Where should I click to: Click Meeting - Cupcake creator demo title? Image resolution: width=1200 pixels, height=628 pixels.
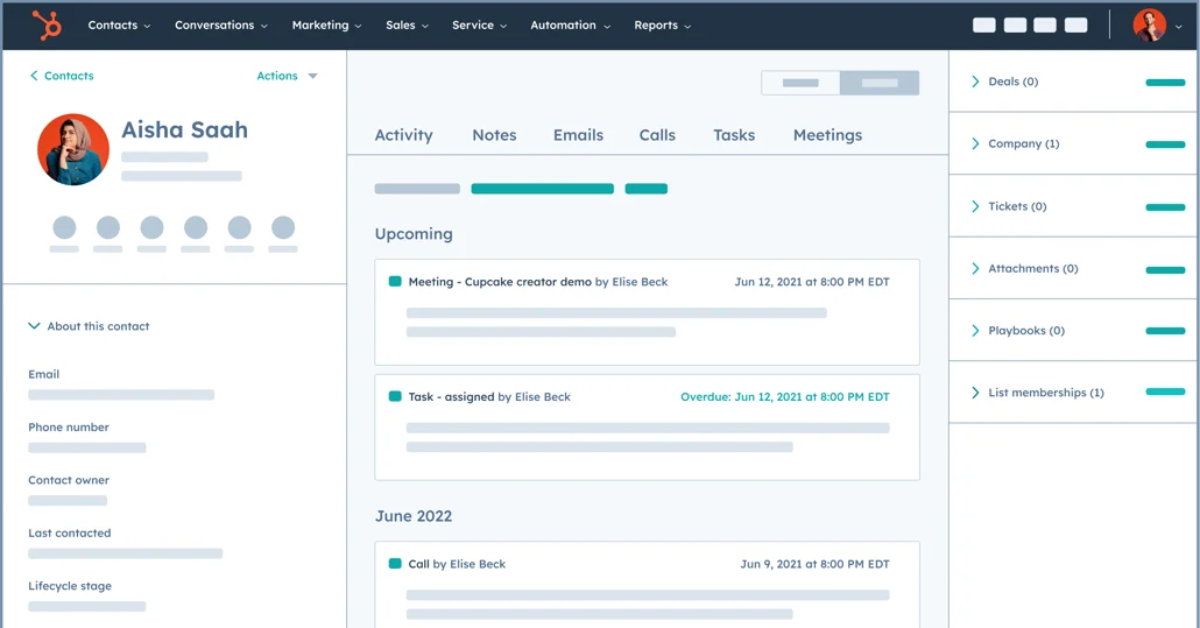pos(500,282)
